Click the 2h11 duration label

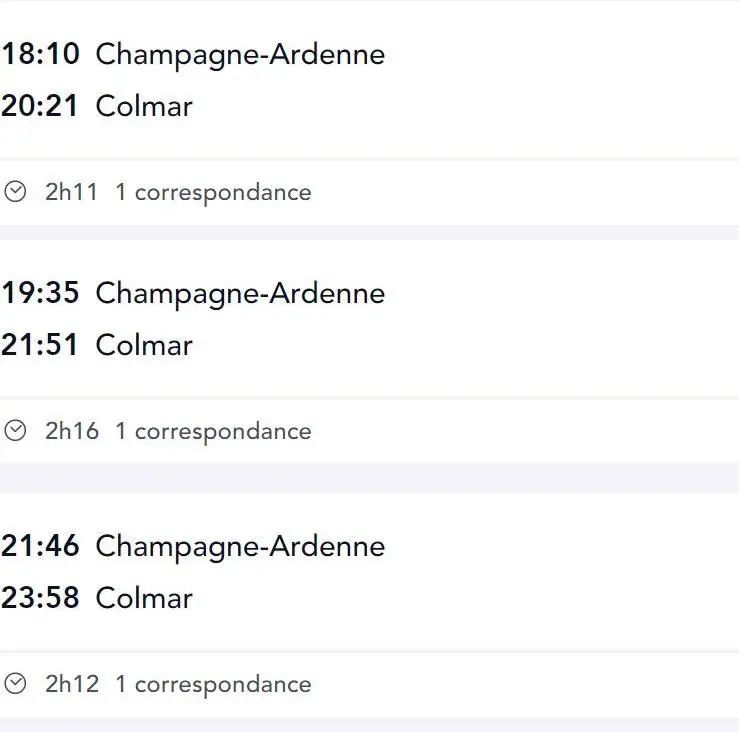click(72, 192)
